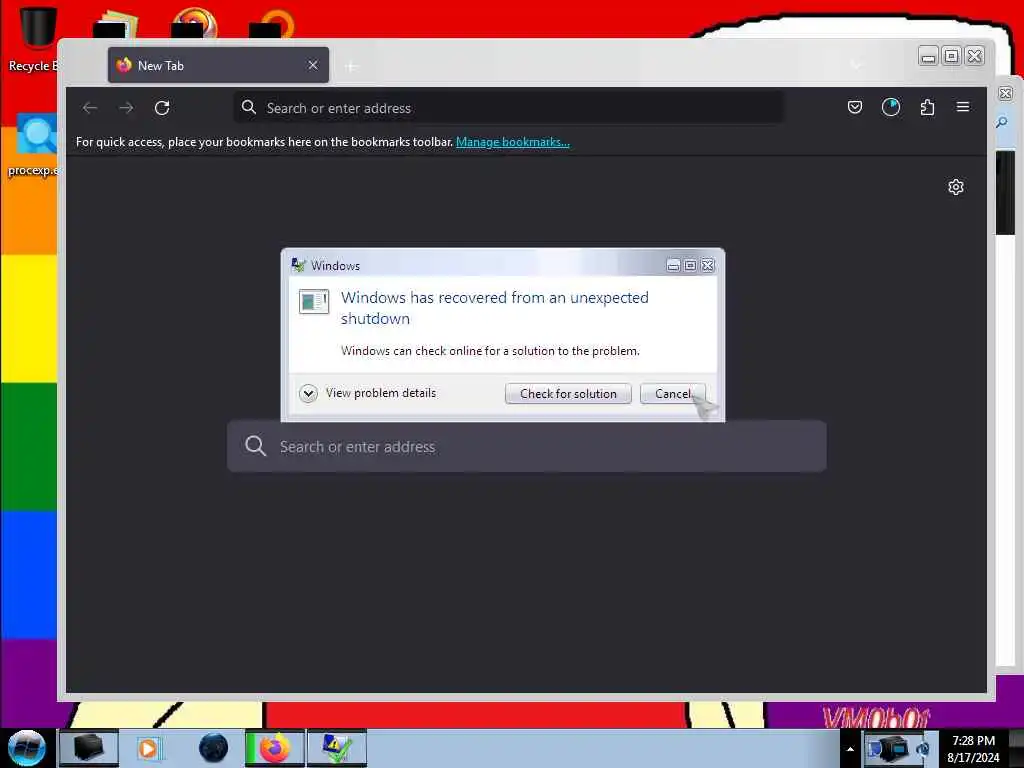The image size is (1024, 768).
Task: Open the list all tabs chevron
Action: pos(856,65)
